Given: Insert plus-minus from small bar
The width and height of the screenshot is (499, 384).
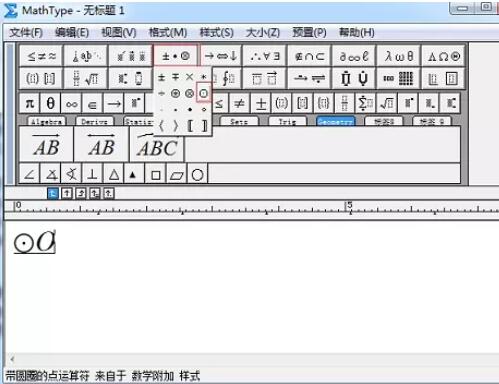Looking at the screenshot, I should [261, 104].
